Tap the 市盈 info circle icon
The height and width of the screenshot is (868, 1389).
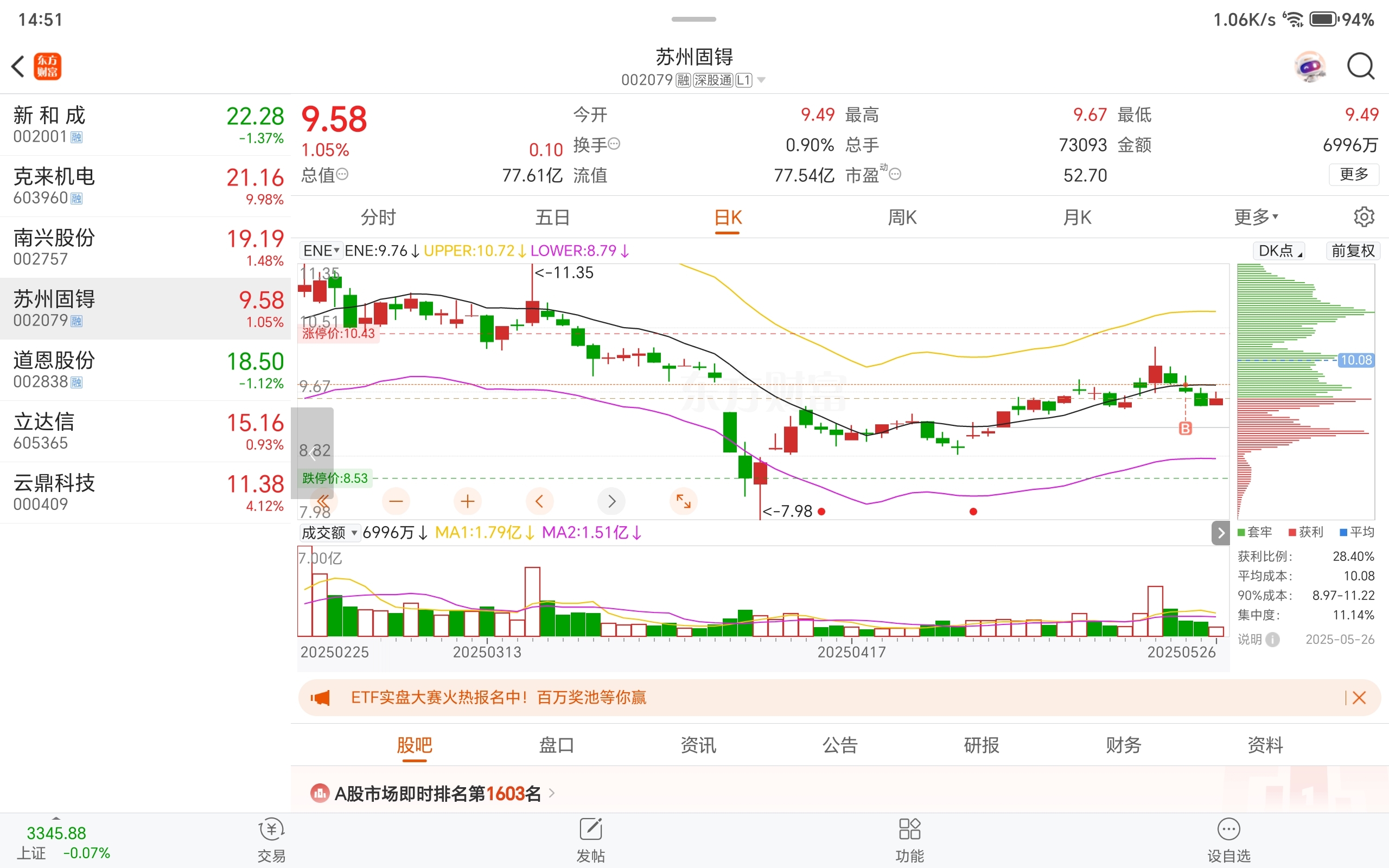895,174
